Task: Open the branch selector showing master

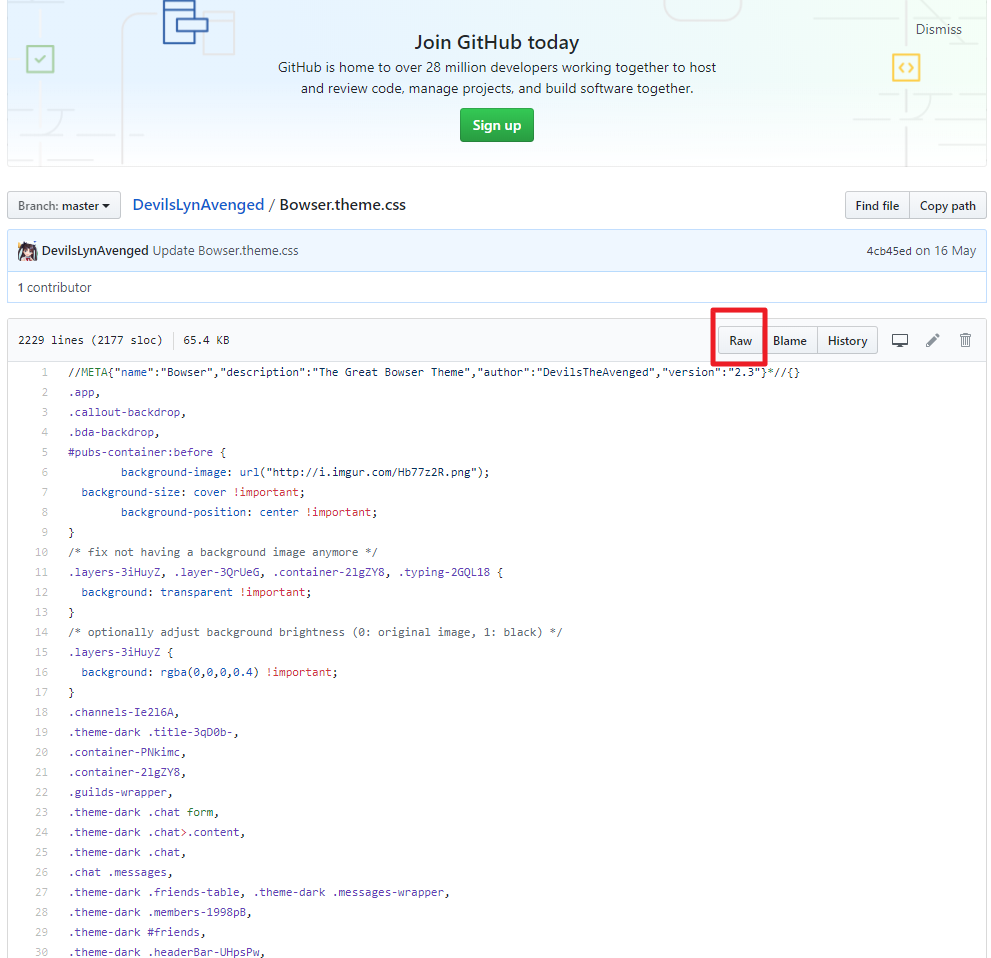Action: point(63,205)
